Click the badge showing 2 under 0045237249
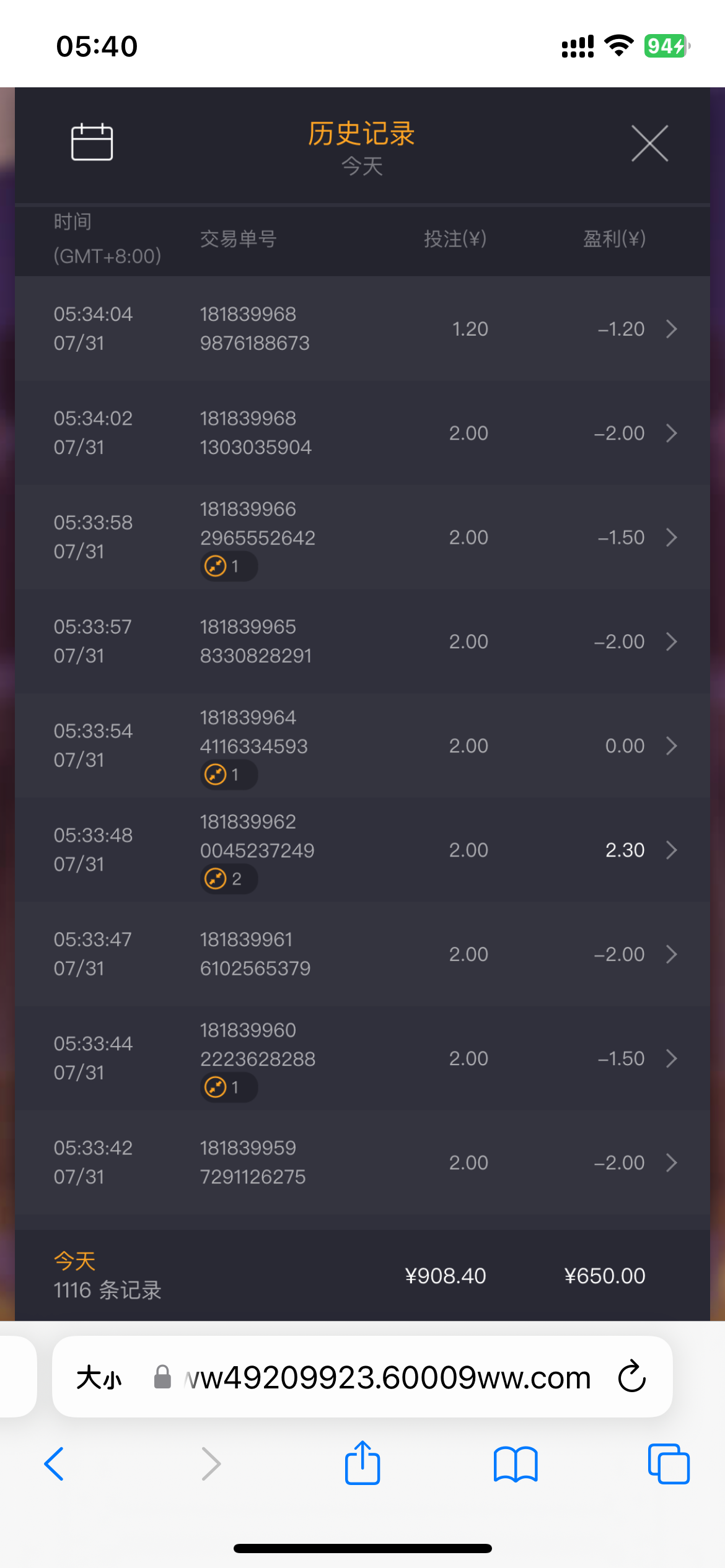The width and height of the screenshot is (725, 1568). 227,879
